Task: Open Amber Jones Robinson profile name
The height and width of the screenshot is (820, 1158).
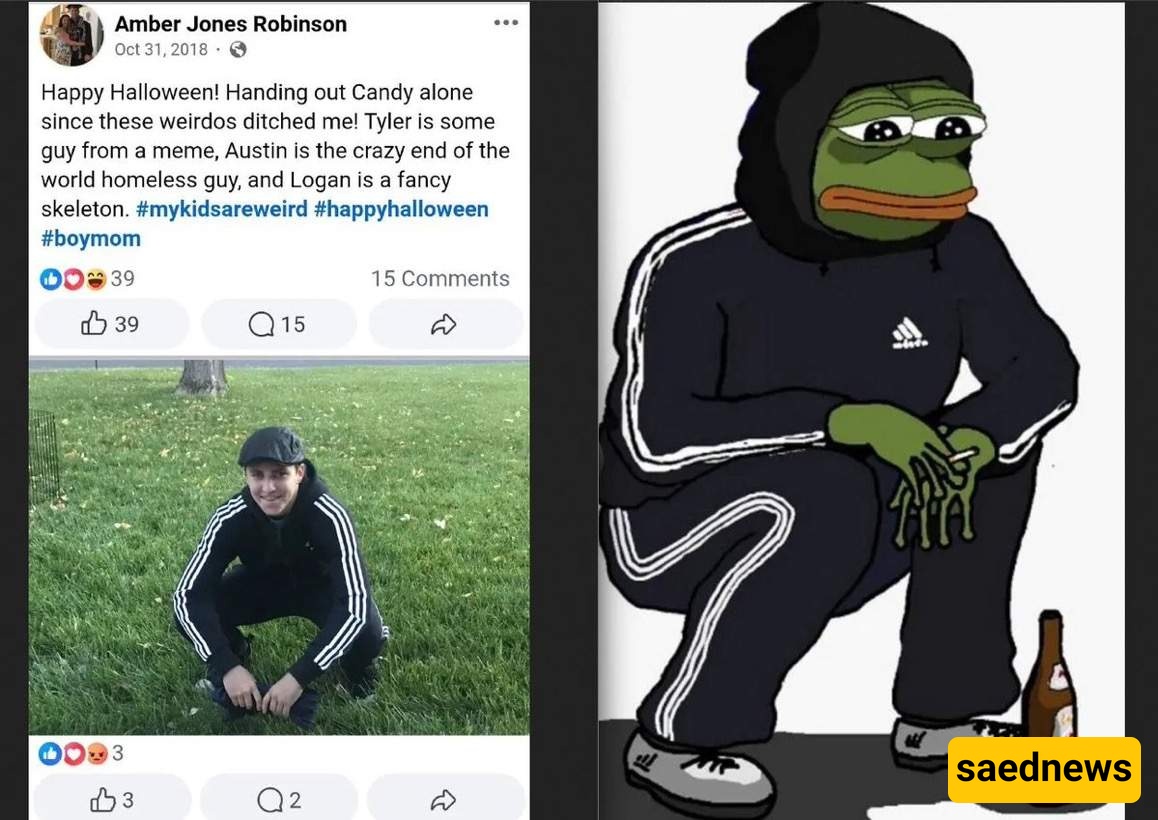Action: pyautogui.click(x=230, y=24)
